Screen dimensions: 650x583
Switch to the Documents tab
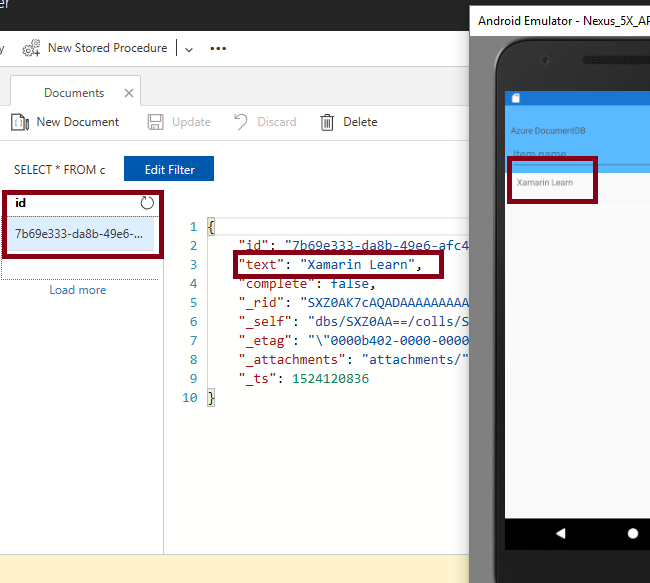74,92
